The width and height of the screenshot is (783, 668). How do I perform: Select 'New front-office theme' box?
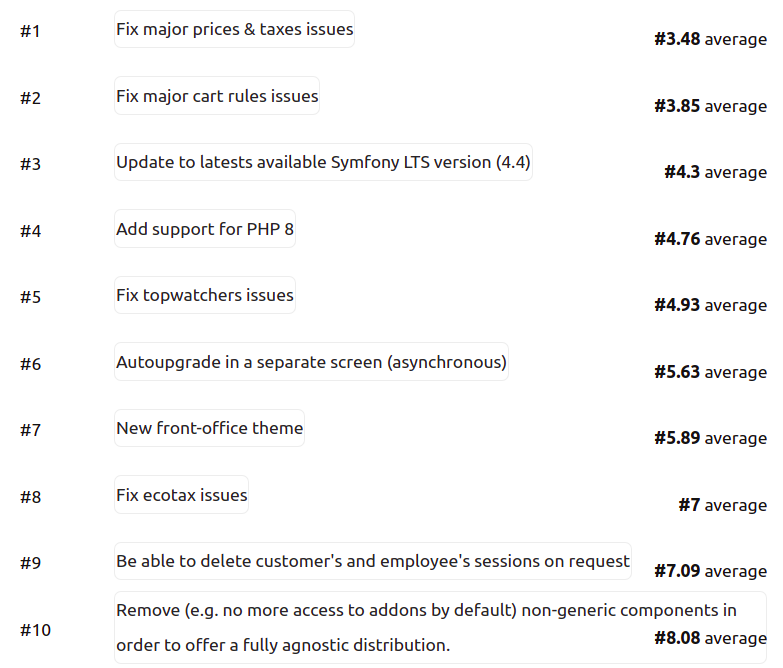tap(209, 428)
